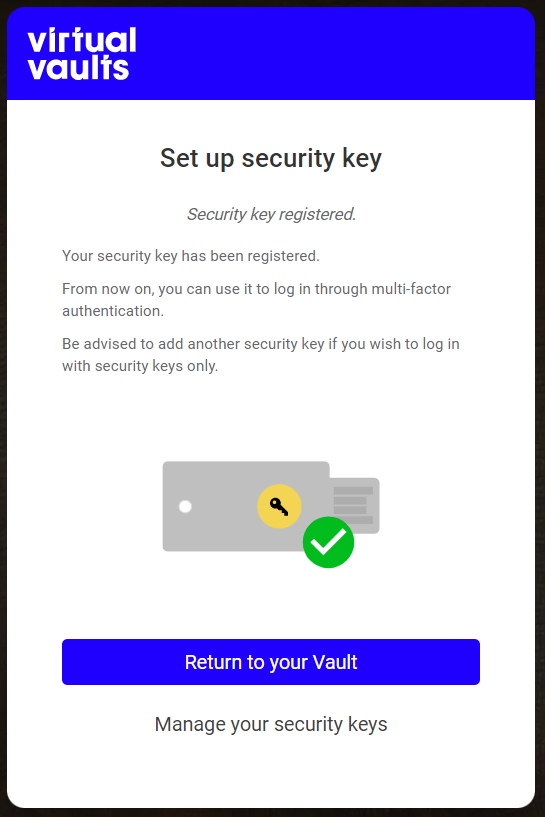Click the word "virtual" in the logo
This screenshot has width=545, height=817.
82,40
